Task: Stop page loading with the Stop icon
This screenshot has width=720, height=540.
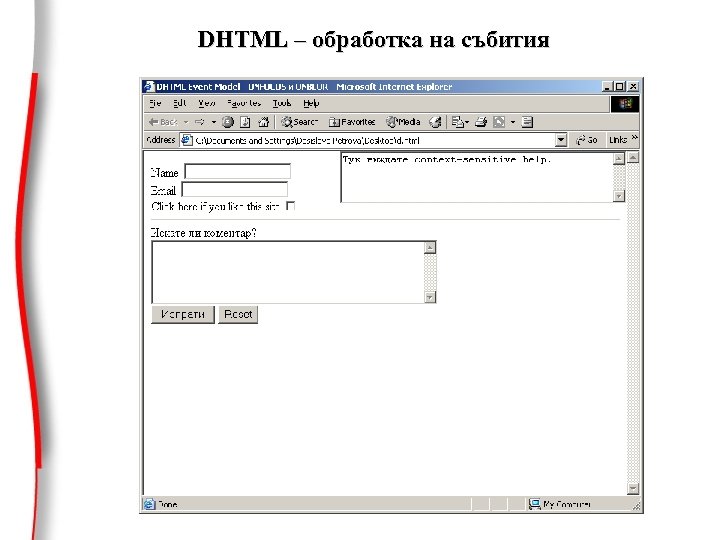Action: tap(228, 122)
